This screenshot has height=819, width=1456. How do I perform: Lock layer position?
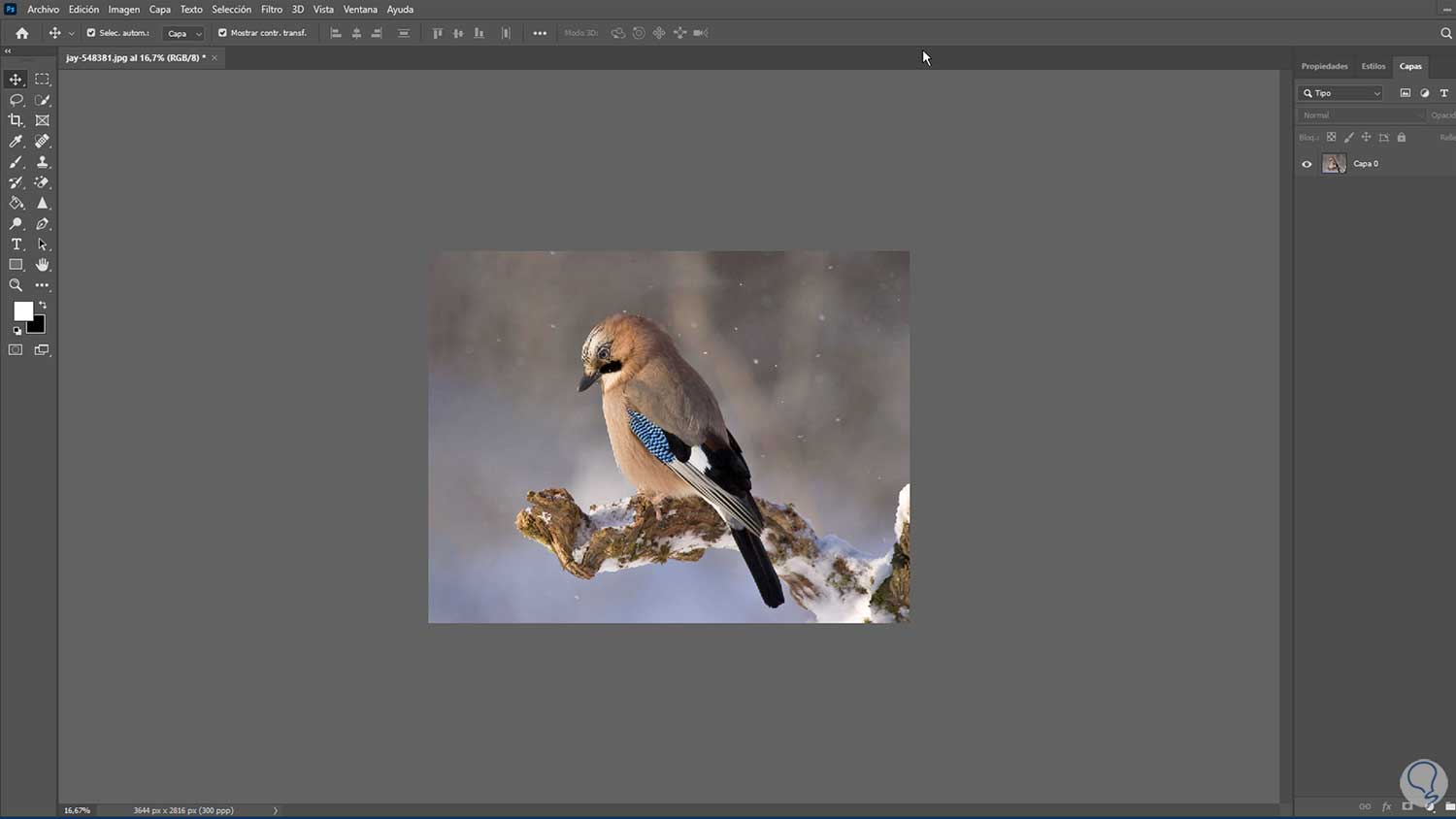(1366, 138)
